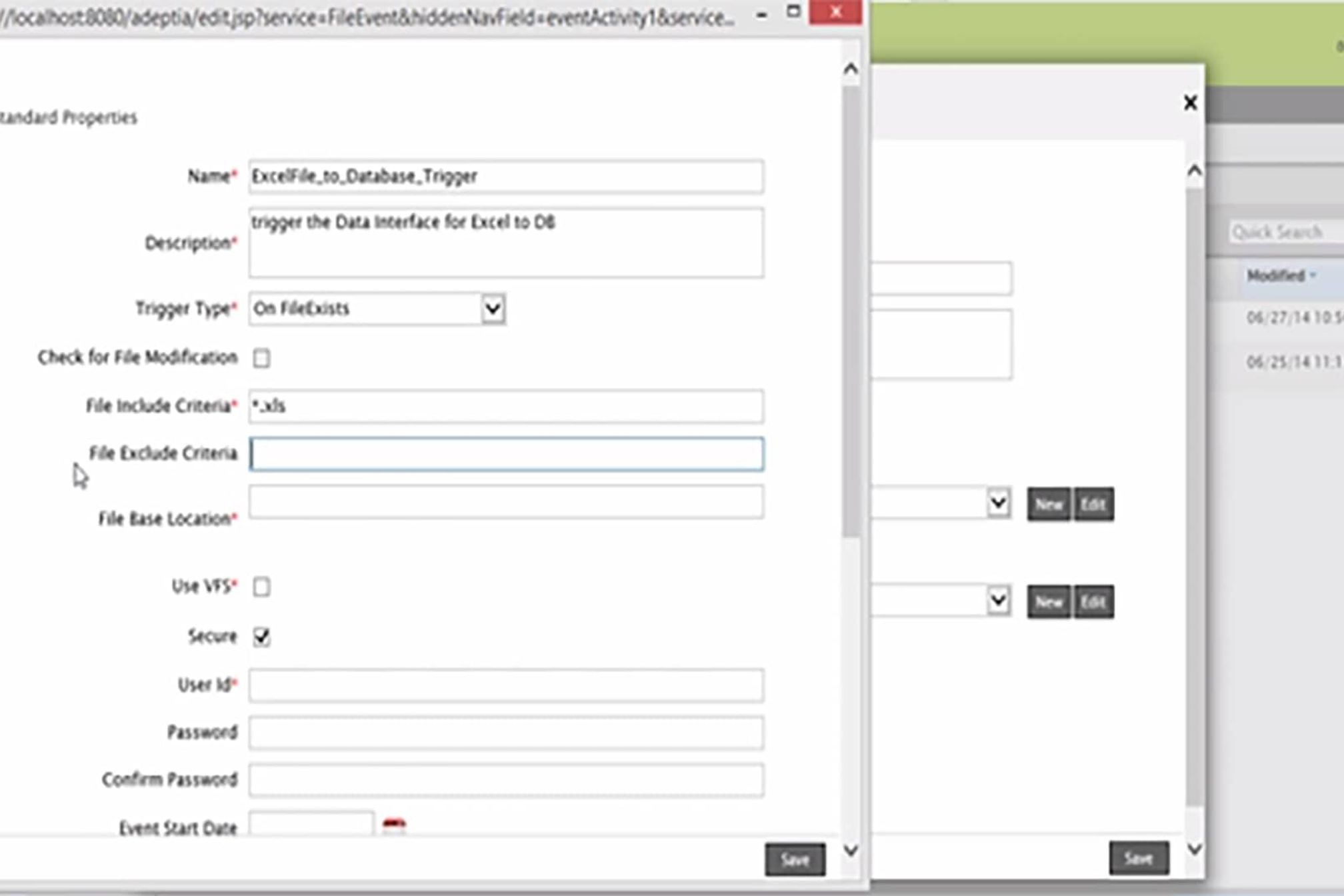Click the File Base Location field

[506, 502]
